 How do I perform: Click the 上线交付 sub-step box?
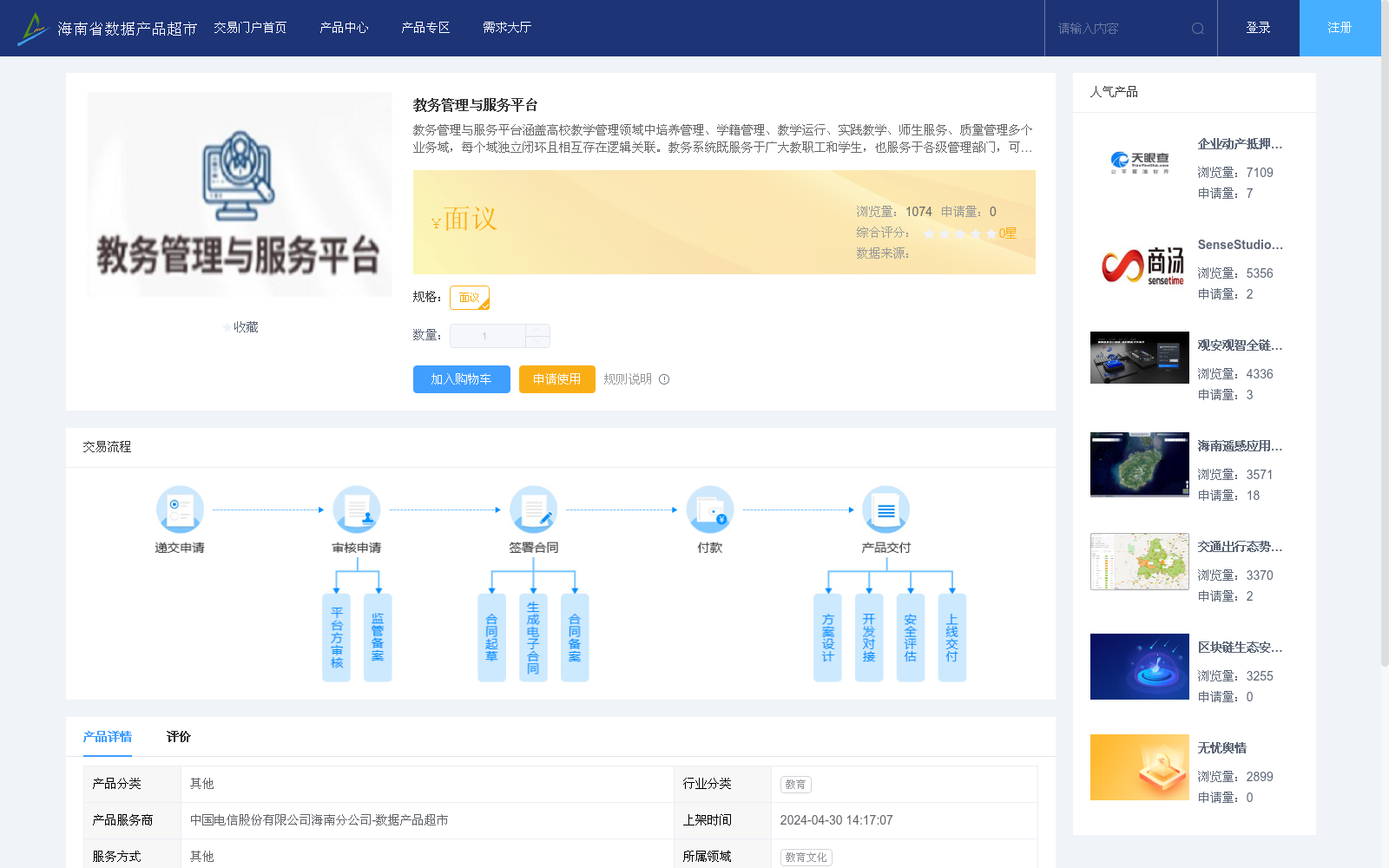pyautogui.click(x=952, y=638)
